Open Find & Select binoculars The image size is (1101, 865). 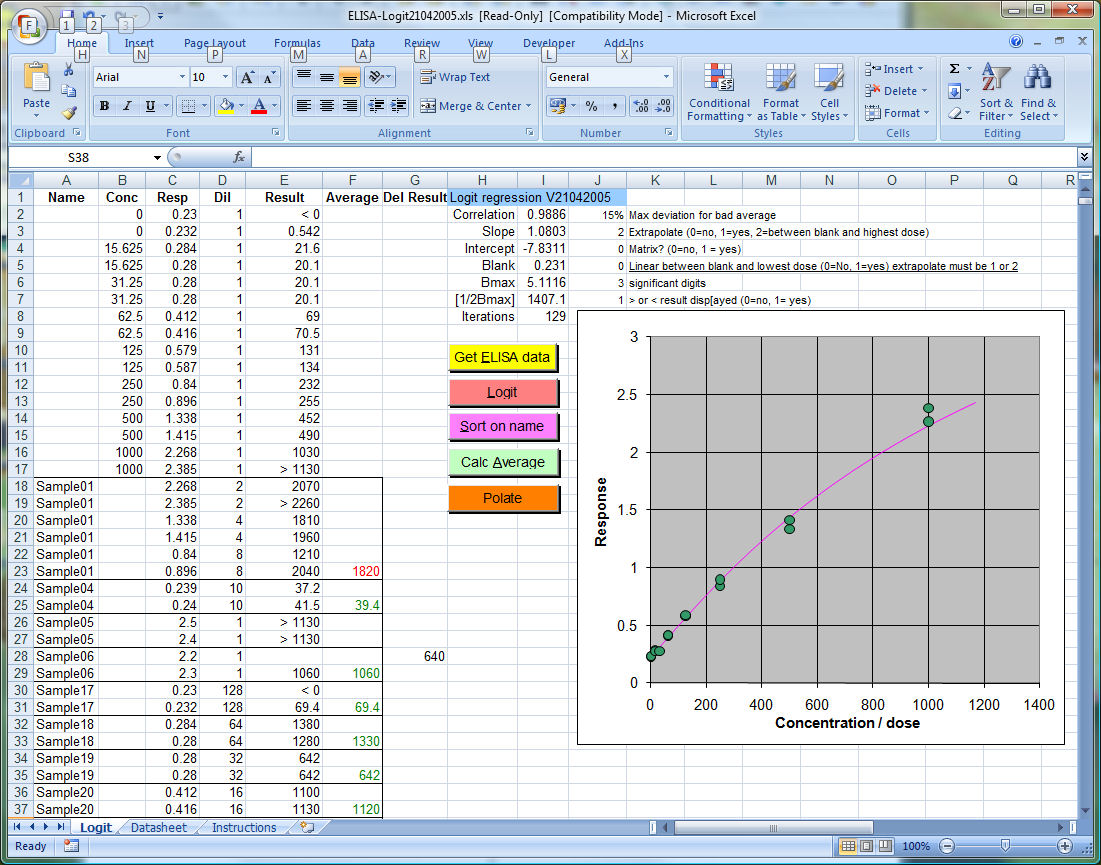coord(1038,92)
